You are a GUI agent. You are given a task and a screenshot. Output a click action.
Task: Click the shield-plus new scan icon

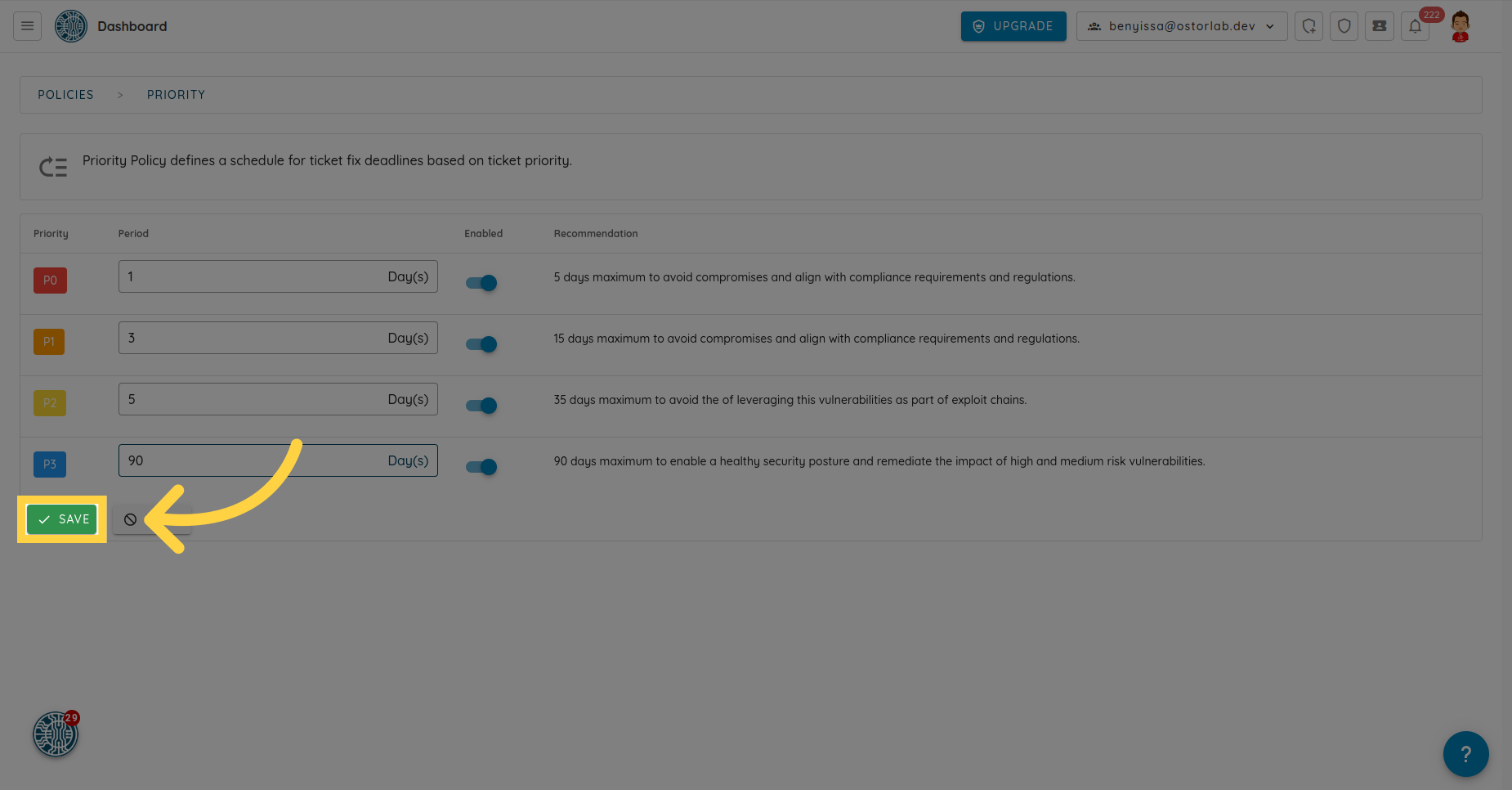1308,26
